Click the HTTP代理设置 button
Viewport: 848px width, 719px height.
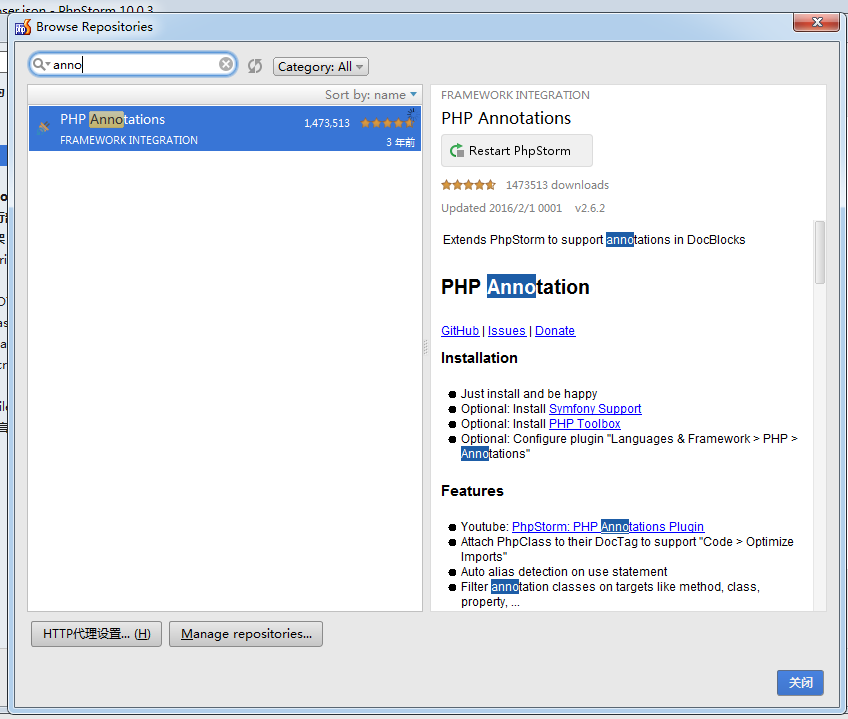[x=96, y=634]
